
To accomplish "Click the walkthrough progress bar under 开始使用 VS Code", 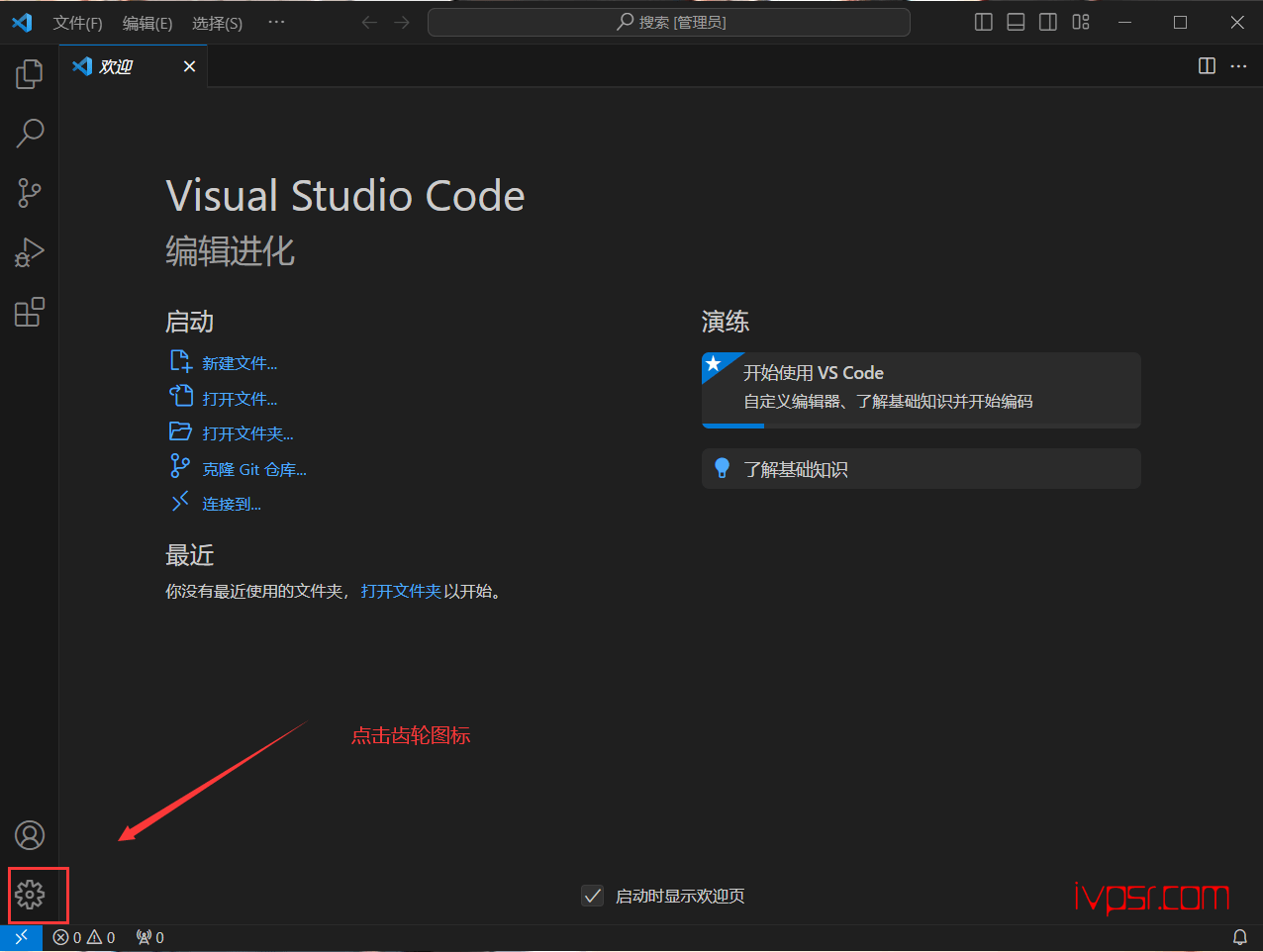I will pos(922,426).
